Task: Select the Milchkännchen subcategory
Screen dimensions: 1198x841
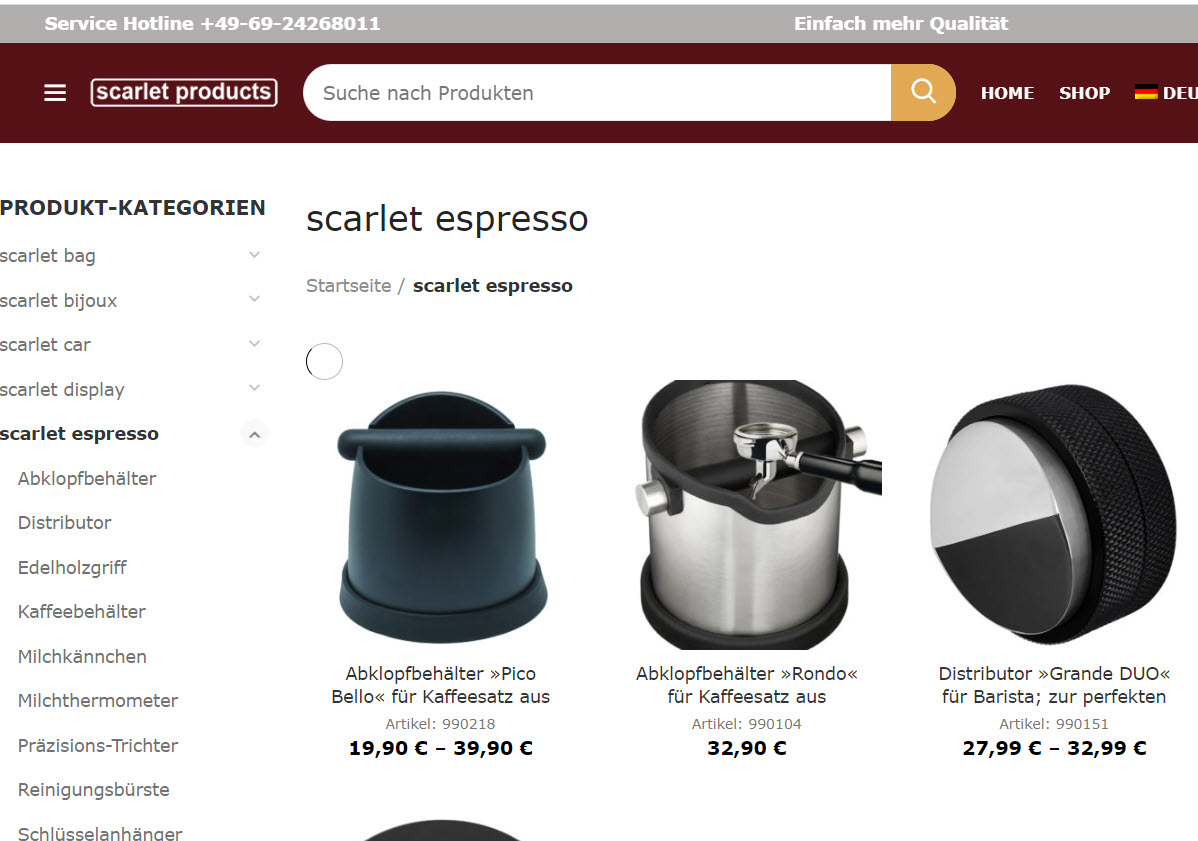Action: click(x=82, y=657)
